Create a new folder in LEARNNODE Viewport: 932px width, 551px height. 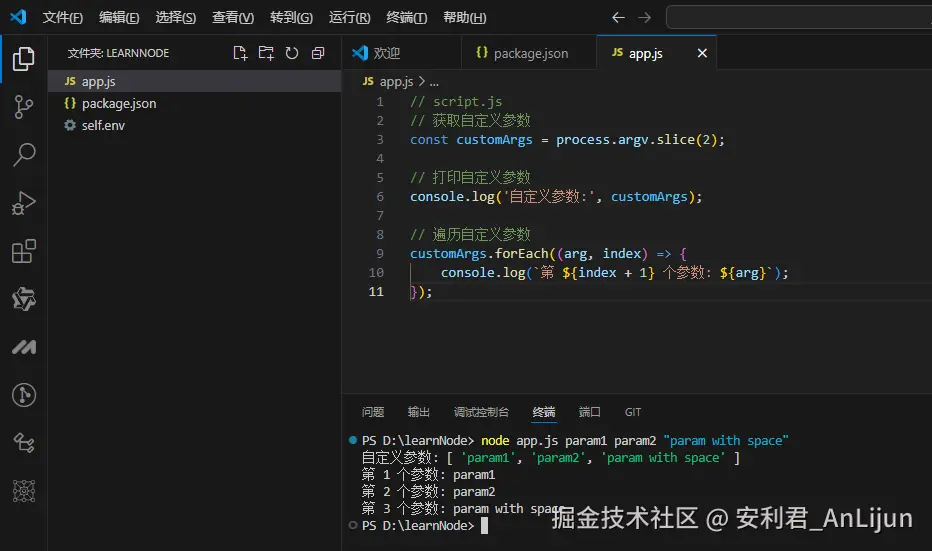tap(266, 53)
